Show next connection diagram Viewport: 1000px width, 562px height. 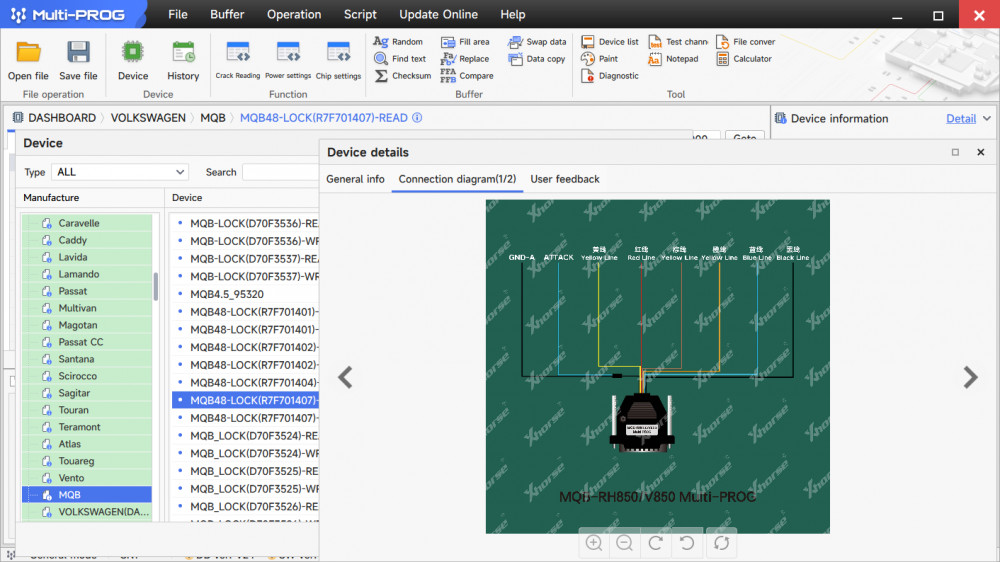(x=970, y=378)
